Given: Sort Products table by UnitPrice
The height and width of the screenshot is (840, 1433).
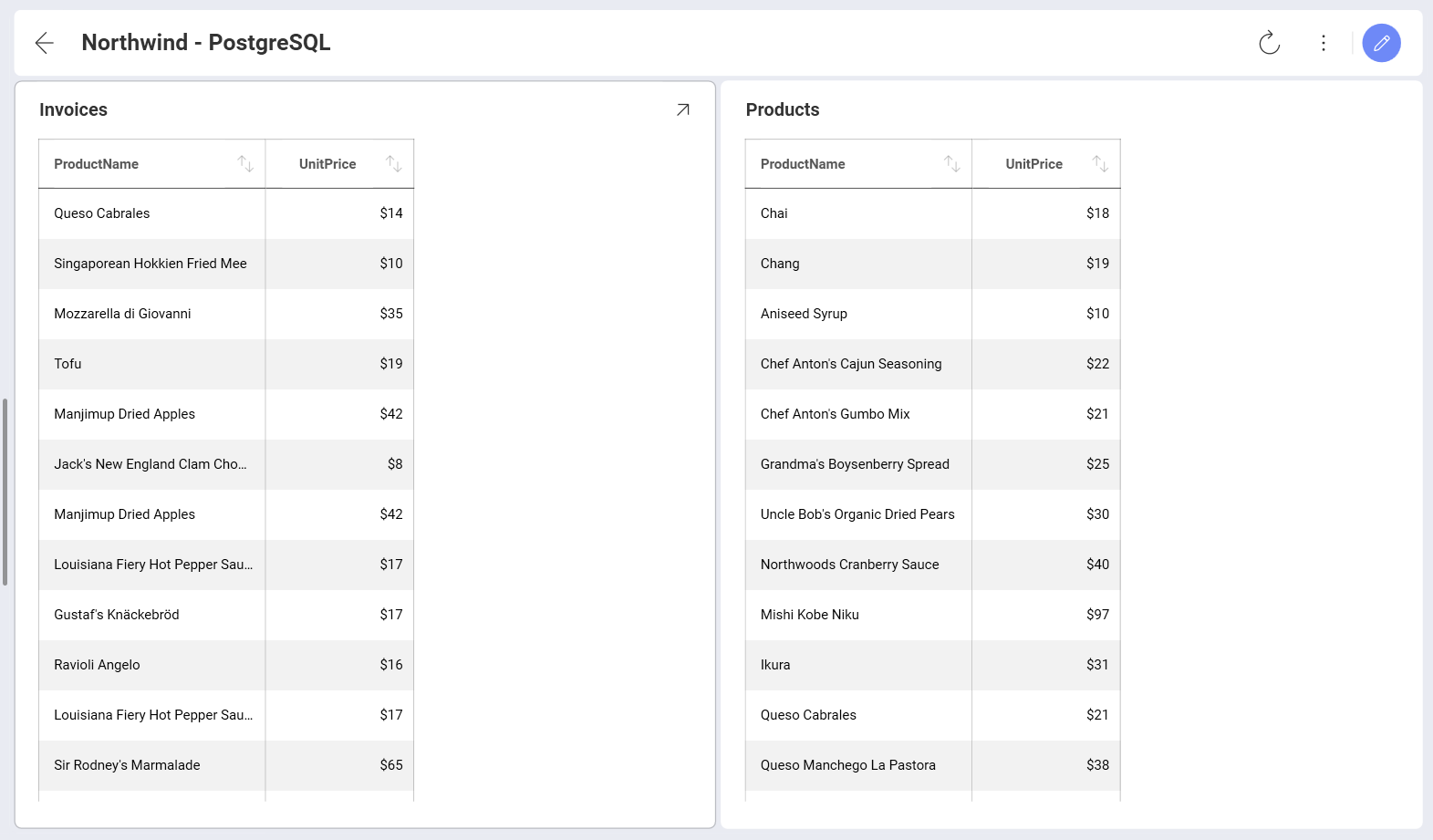Looking at the screenshot, I should point(1100,164).
